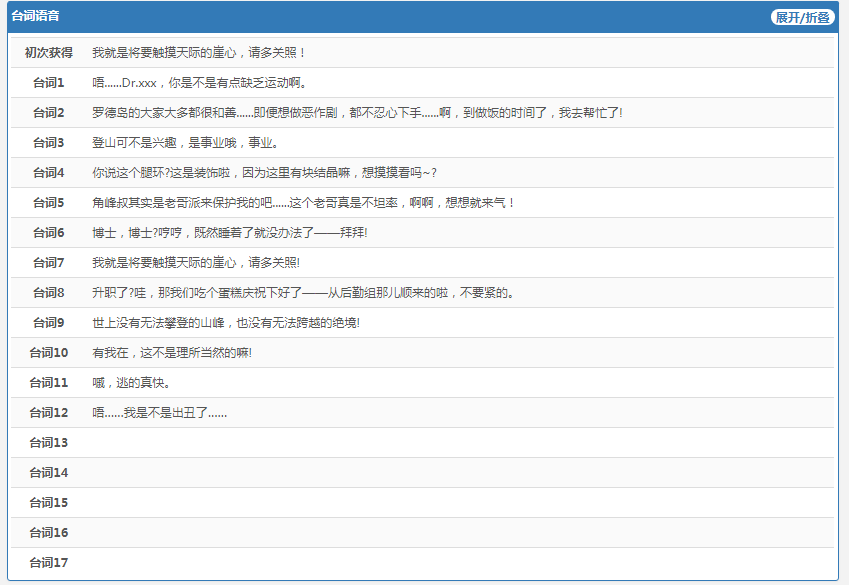Select the empty 台词13 row label
849x585 pixels.
coord(48,442)
